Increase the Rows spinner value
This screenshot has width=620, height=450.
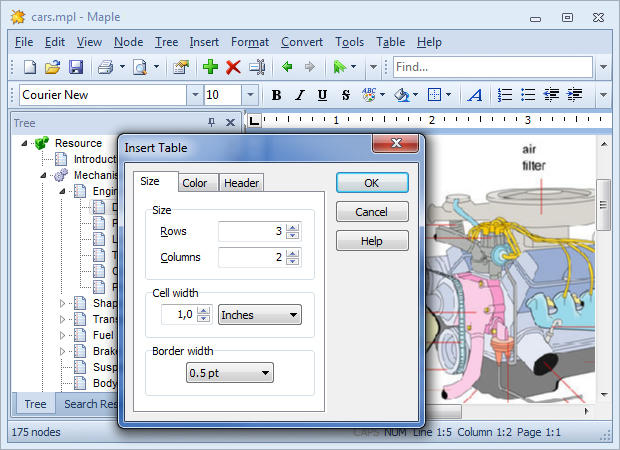point(293,227)
